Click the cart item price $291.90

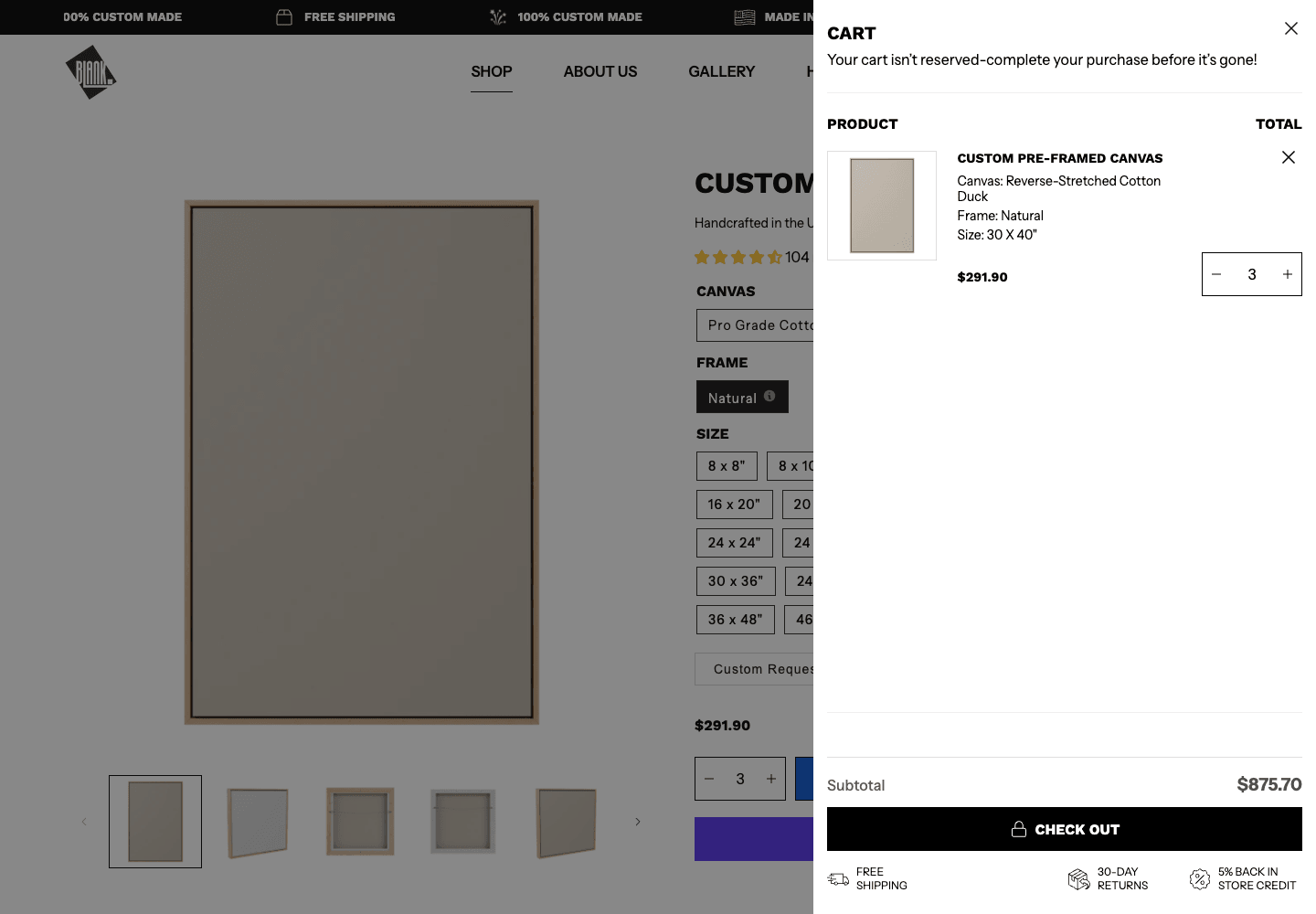[982, 277]
